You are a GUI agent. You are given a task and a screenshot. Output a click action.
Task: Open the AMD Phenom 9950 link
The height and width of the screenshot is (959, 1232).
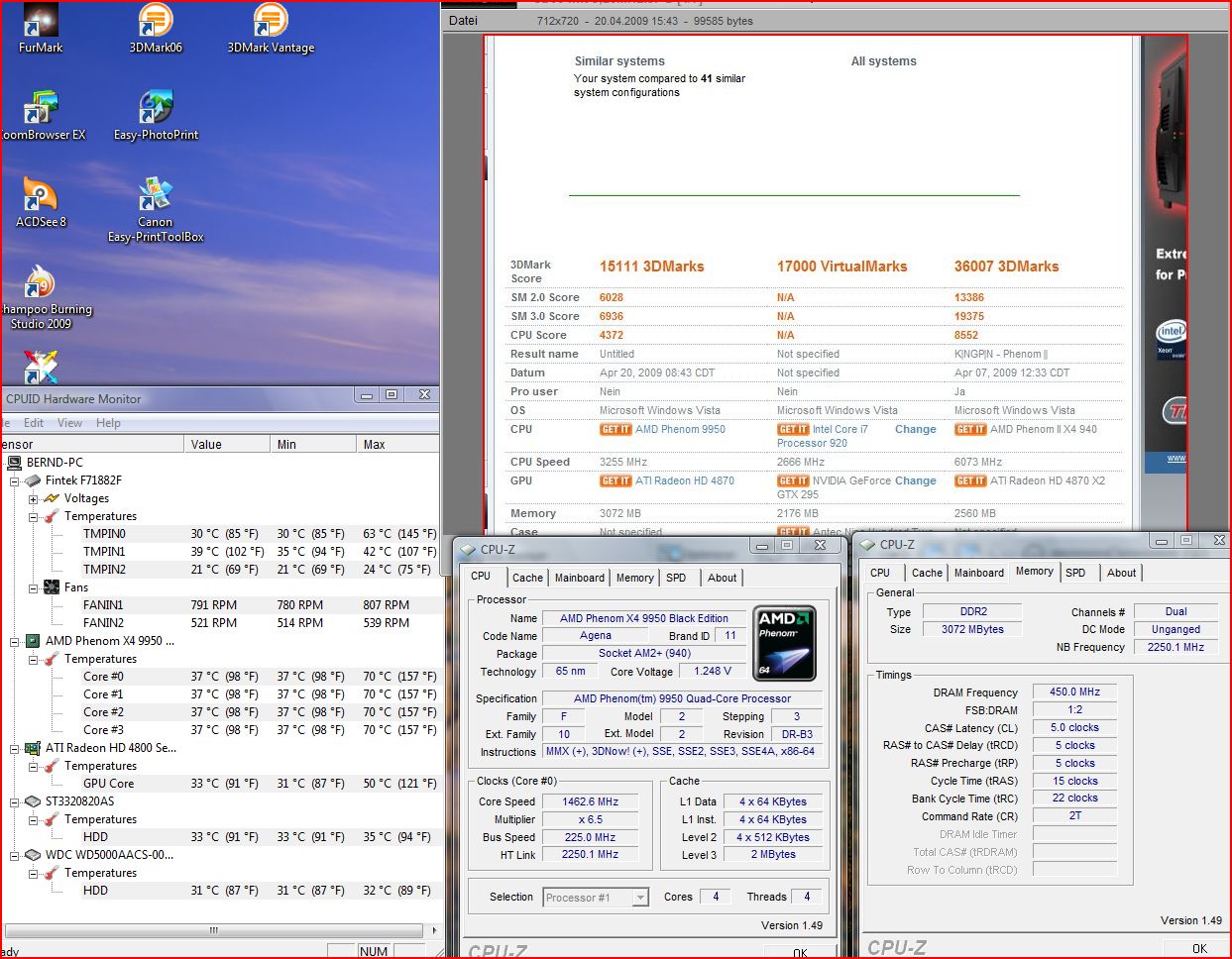coord(680,430)
